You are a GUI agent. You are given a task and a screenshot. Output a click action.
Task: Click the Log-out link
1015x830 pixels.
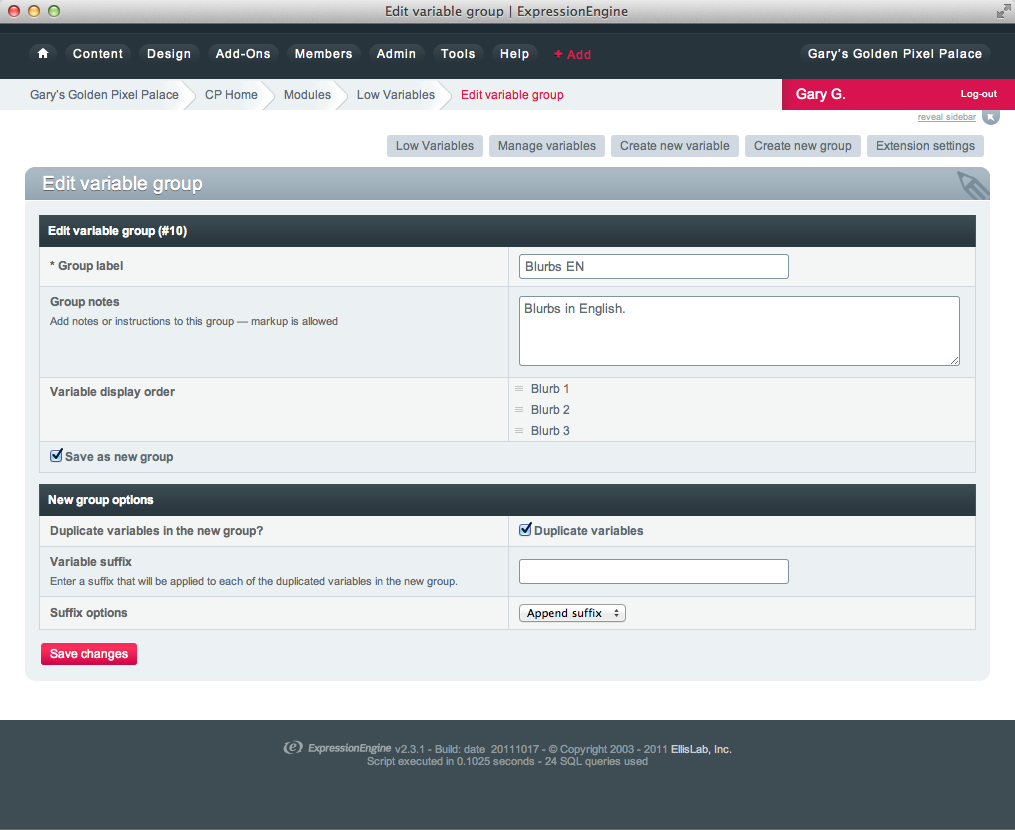978,94
